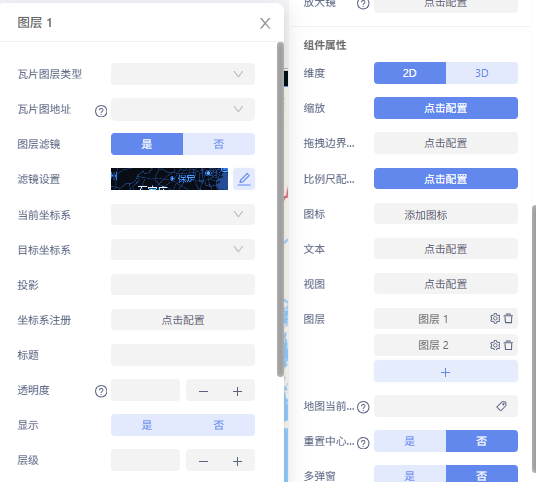Click the 滤镜设置 map preview thumbnail

pos(170,179)
